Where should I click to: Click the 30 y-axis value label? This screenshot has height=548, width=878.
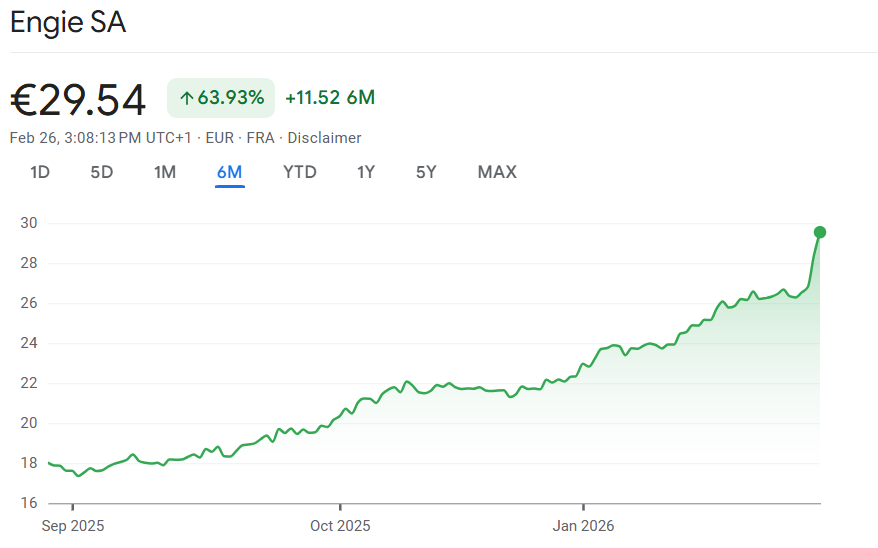28,223
